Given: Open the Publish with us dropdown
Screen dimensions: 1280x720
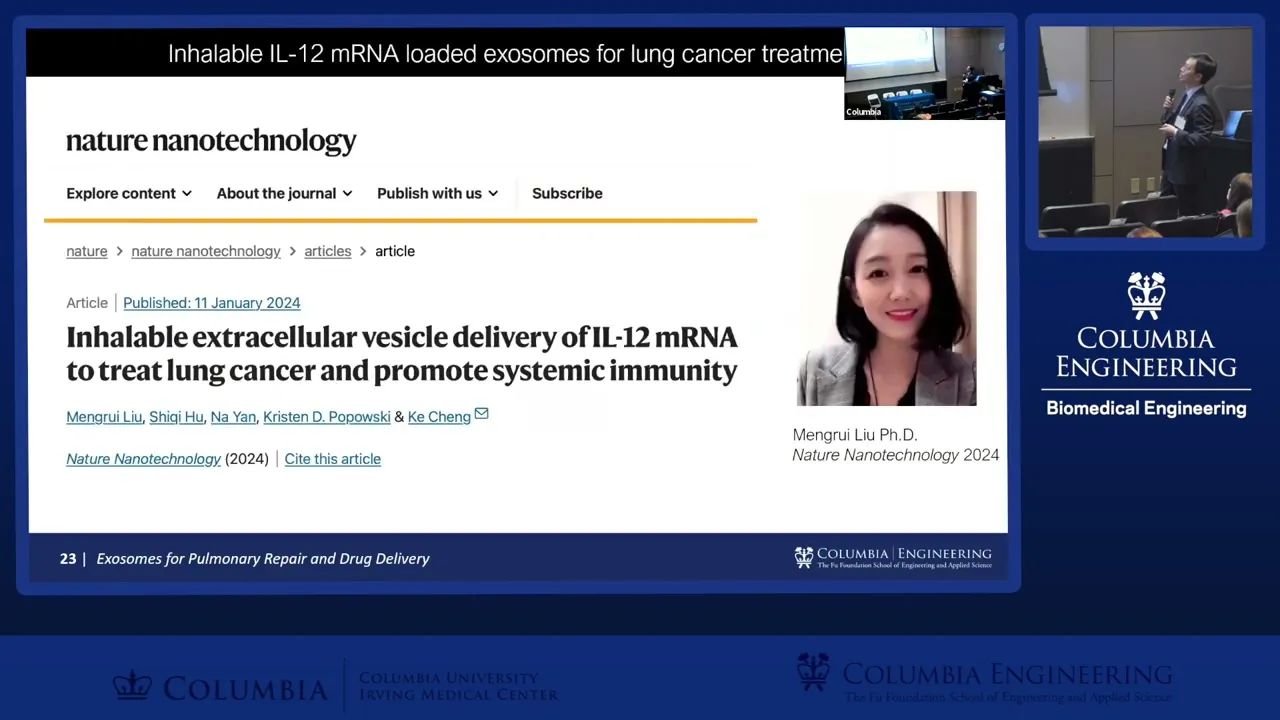Looking at the screenshot, I should (x=437, y=193).
